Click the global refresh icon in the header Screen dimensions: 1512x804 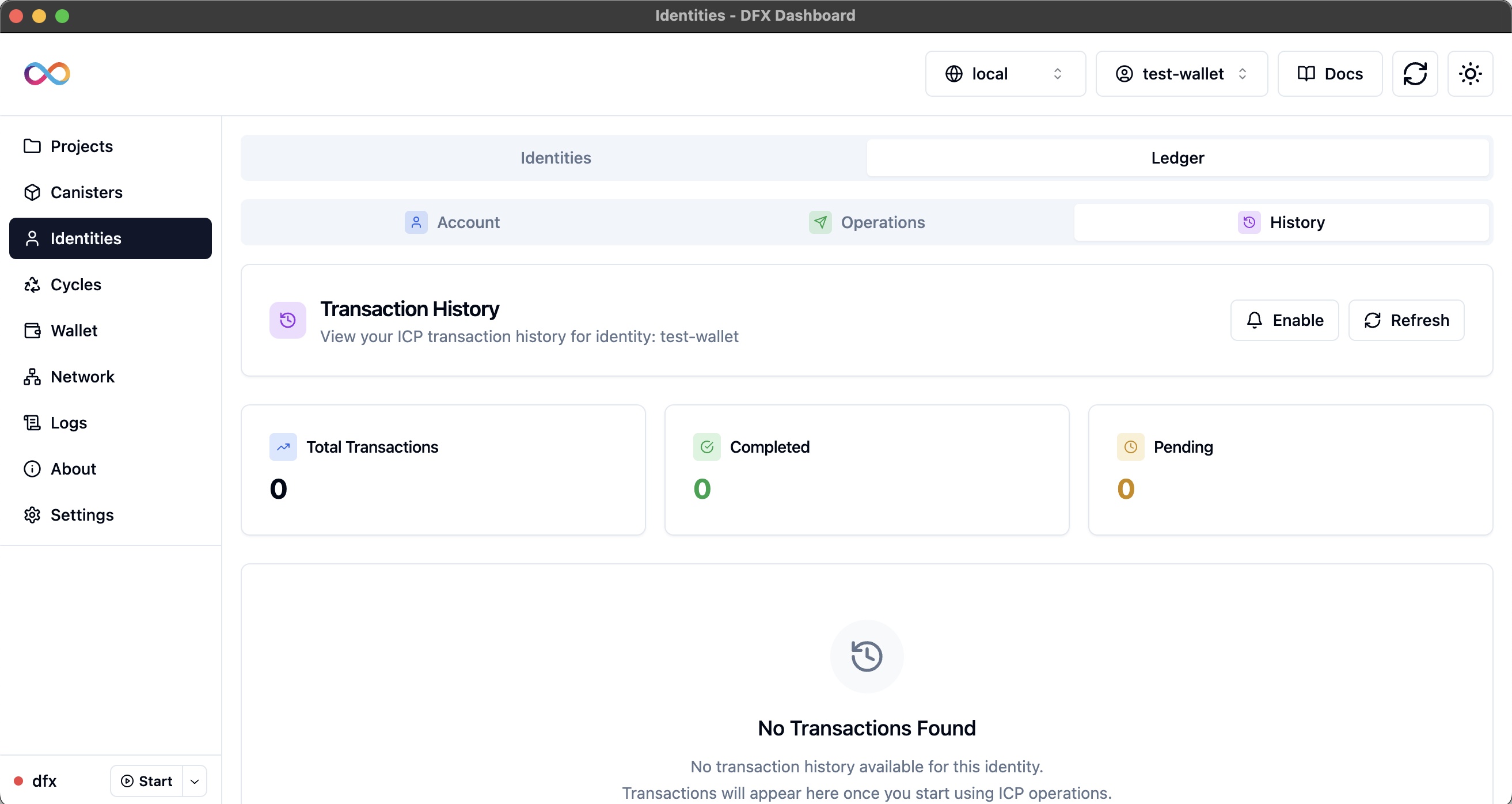[x=1415, y=73]
